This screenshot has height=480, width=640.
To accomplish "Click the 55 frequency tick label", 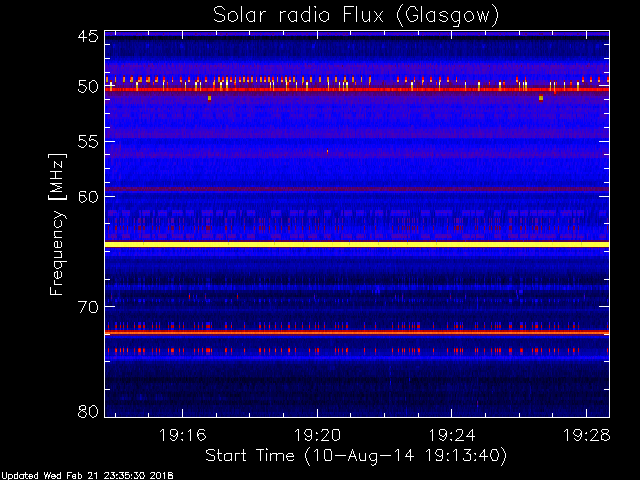I will click(x=88, y=142).
